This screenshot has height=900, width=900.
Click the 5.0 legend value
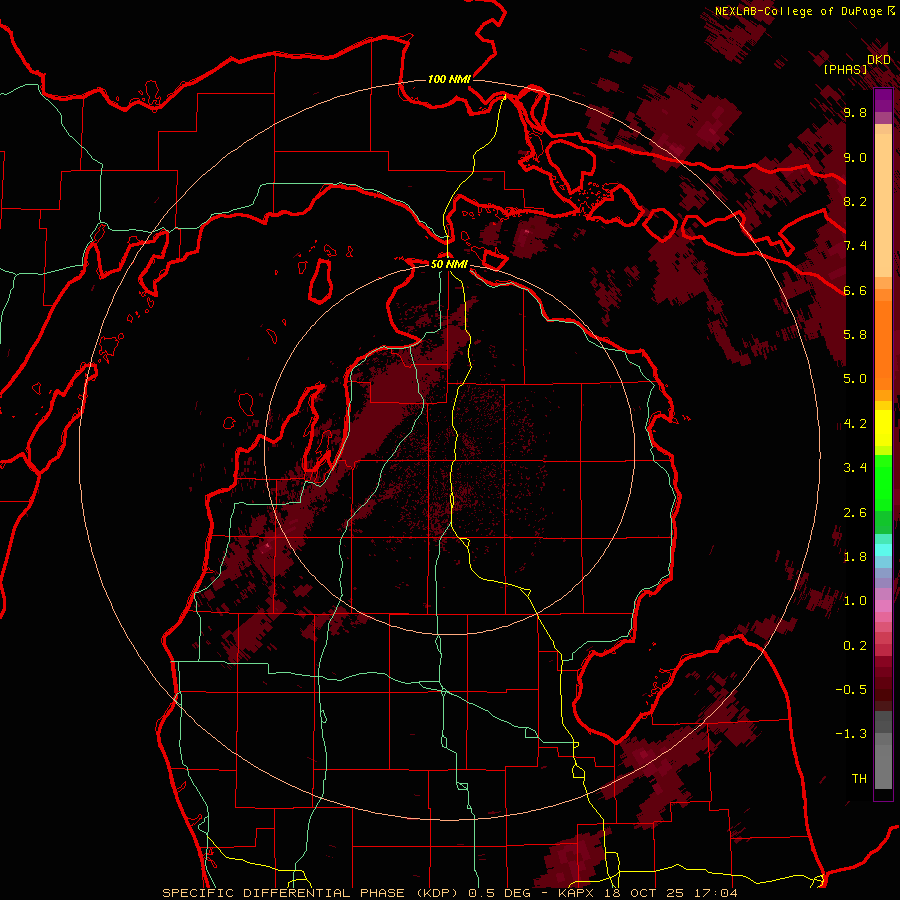(855, 379)
